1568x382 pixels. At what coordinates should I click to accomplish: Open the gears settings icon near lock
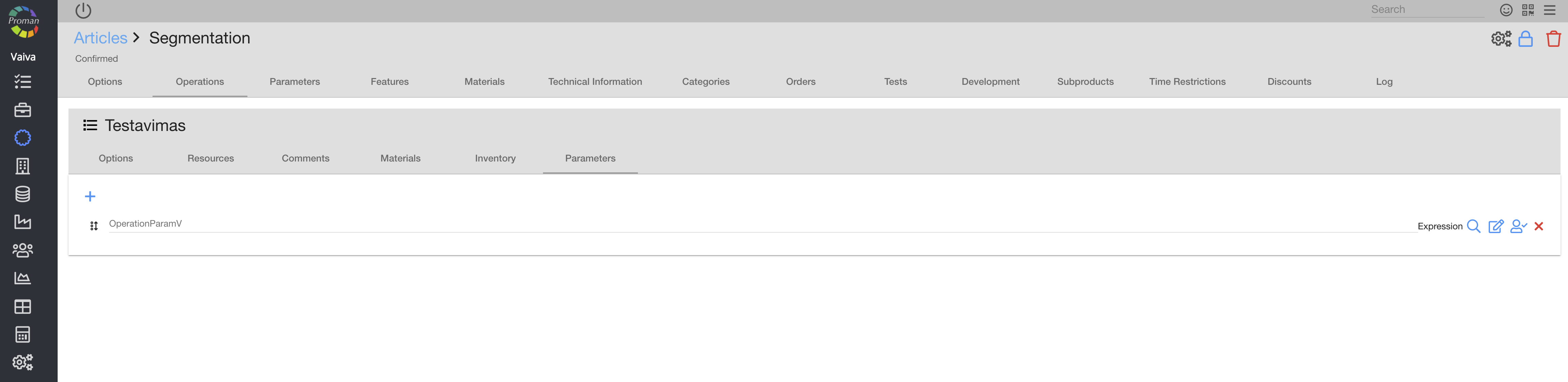click(1501, 39)
